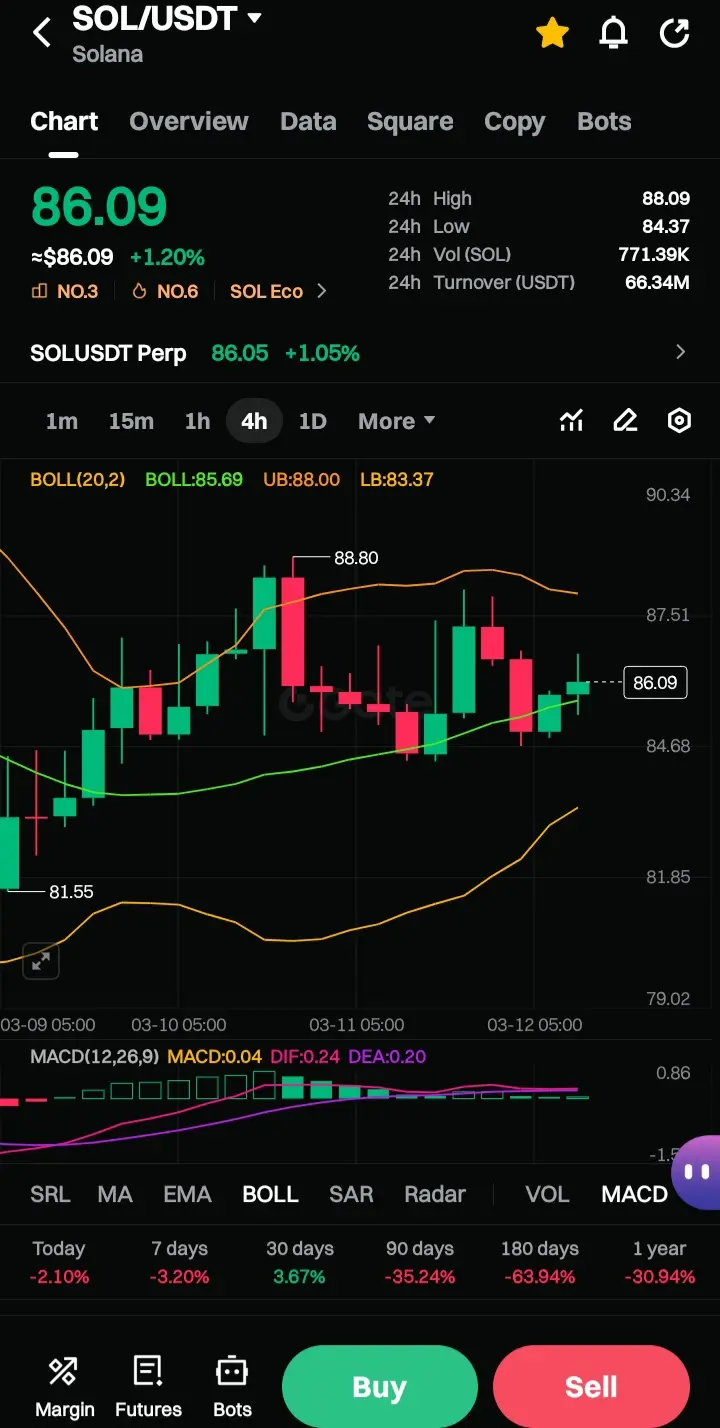Open the Copy tab
Image resolution: width=720 pixels, height=1428 pixels.
tap(514, 122)
